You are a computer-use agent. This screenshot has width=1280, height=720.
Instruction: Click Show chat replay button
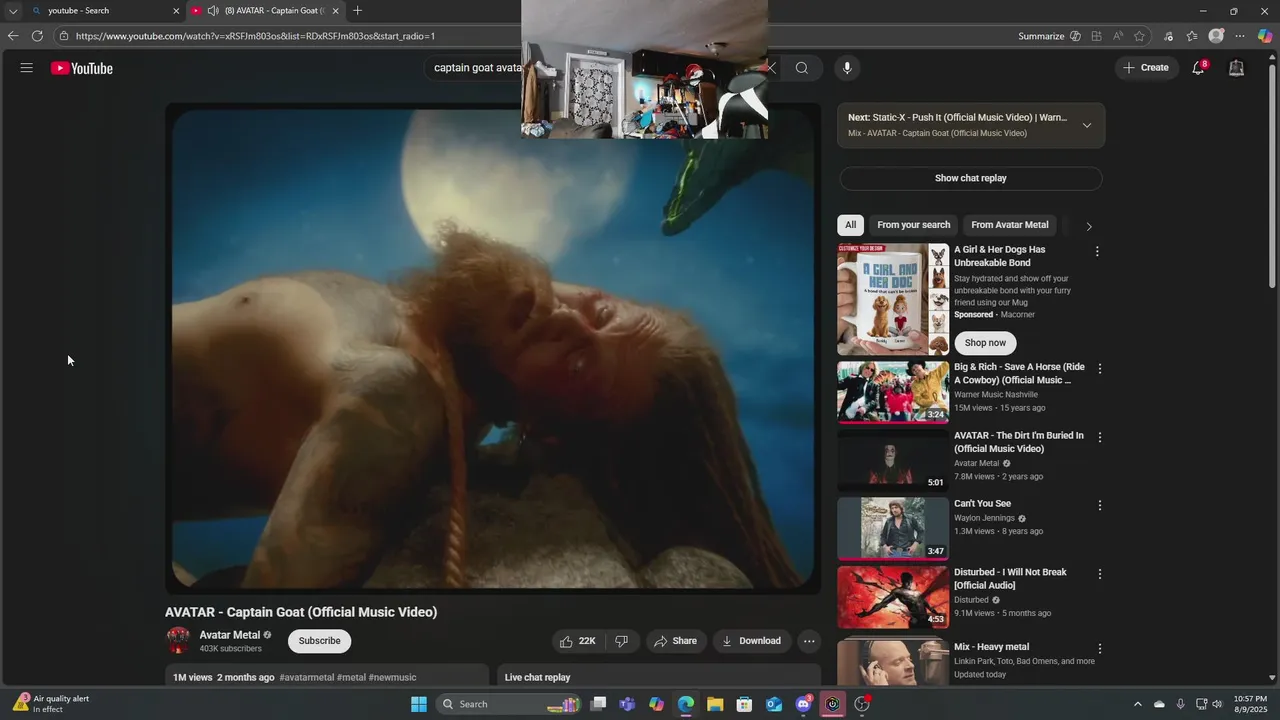(x=970, y=178)
